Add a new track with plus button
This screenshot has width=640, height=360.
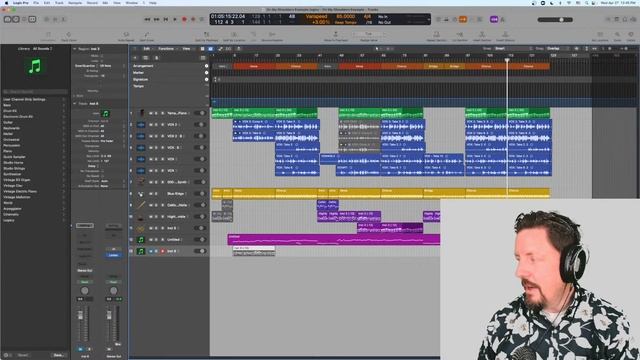(x=135, y=58)
